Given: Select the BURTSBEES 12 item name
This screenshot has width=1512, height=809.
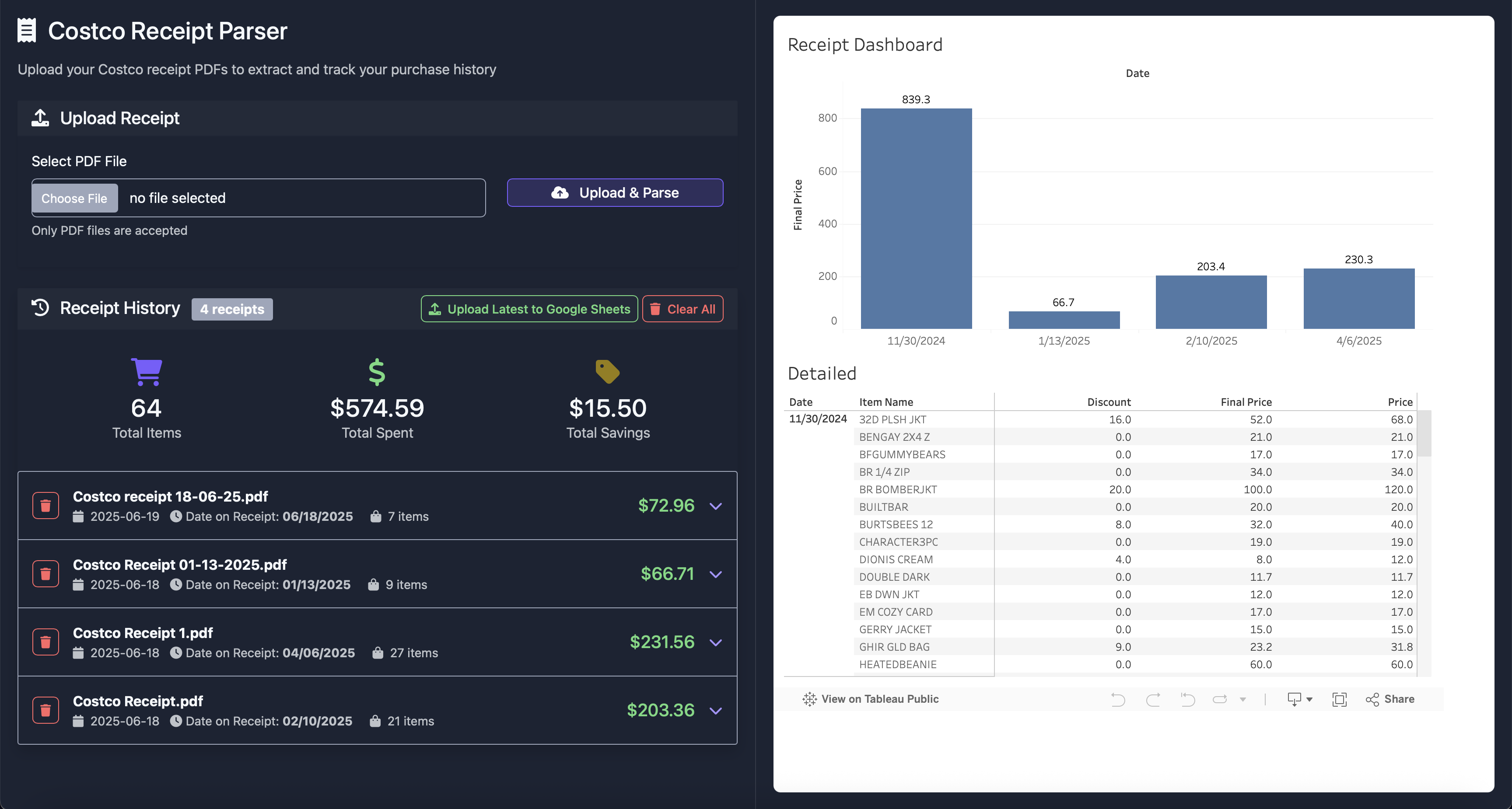Looking at the screenshot, I should point(896,524).
